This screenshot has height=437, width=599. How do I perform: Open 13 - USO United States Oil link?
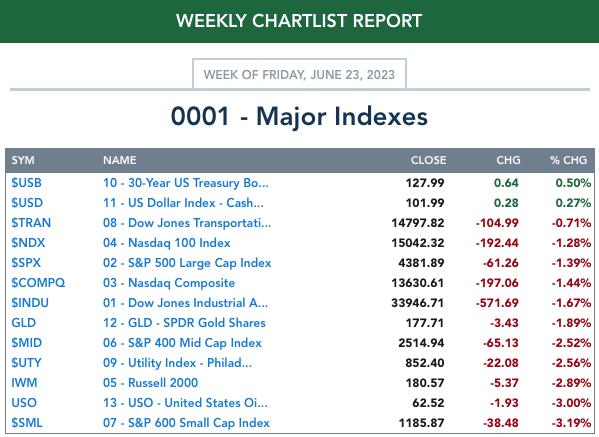[x=185, y=403]
